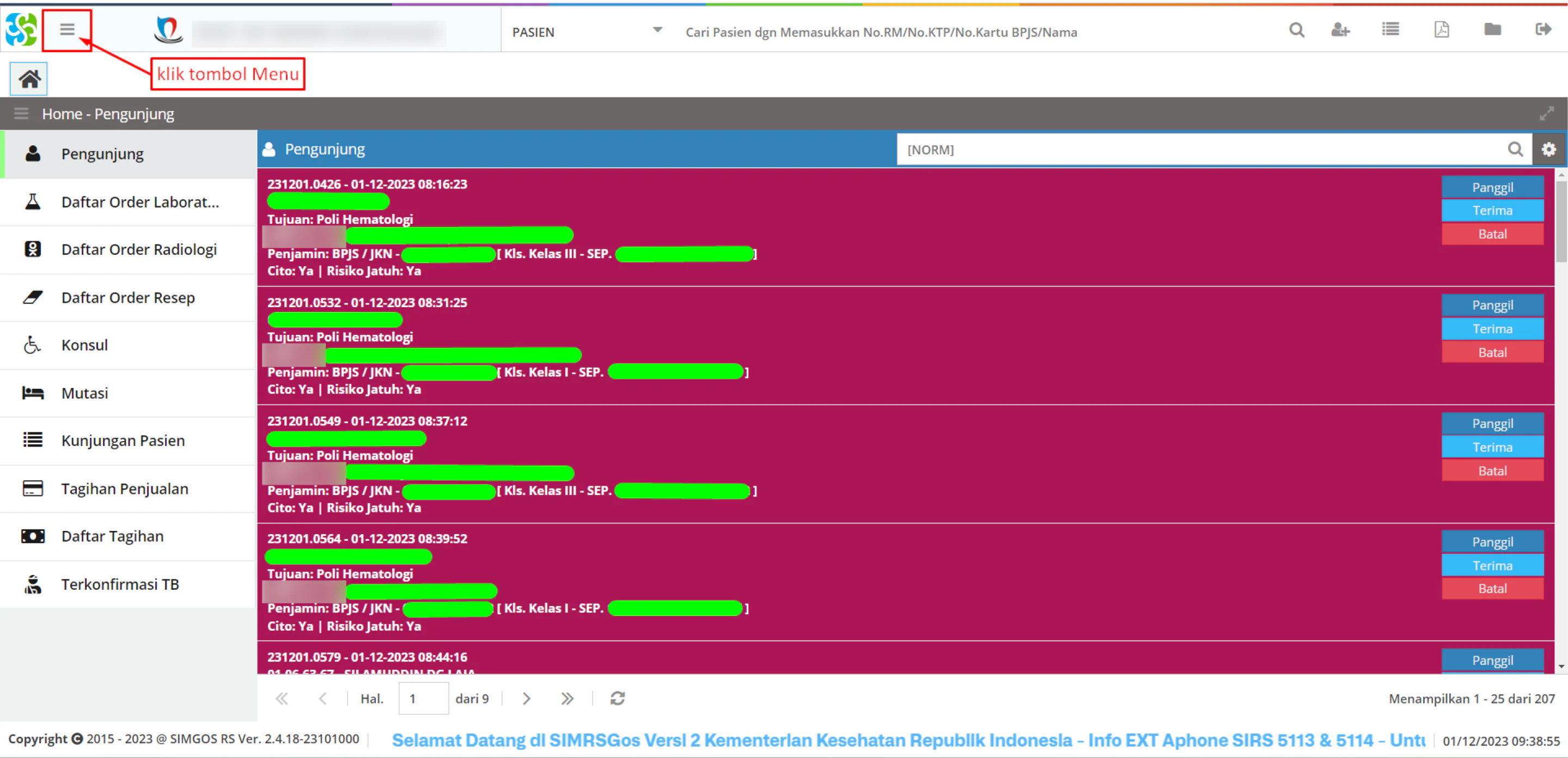The height and width of the screenshot is (758, 1568).
Task: Expand panel with the fullscreen arrows icon
Action: pos(1547,113)
